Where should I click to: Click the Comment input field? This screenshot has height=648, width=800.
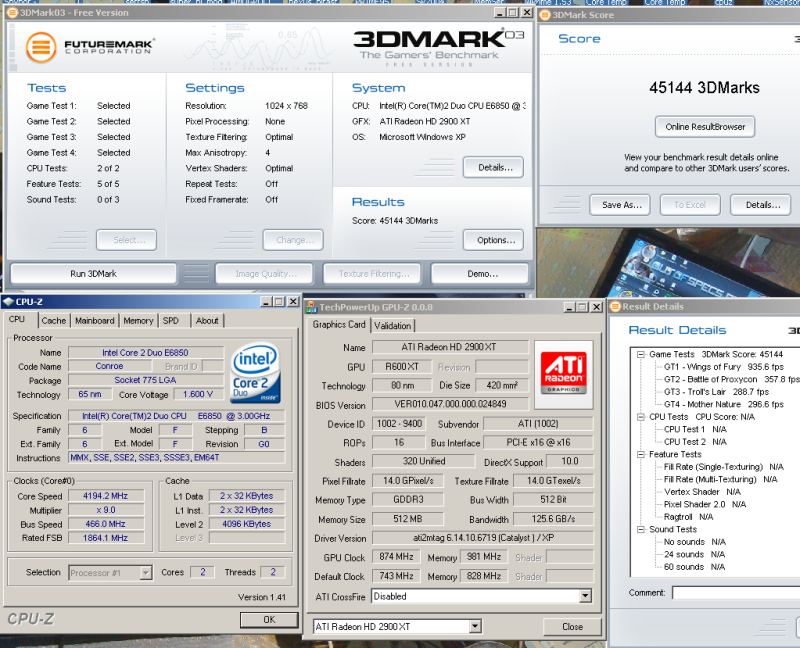[736, 593]
